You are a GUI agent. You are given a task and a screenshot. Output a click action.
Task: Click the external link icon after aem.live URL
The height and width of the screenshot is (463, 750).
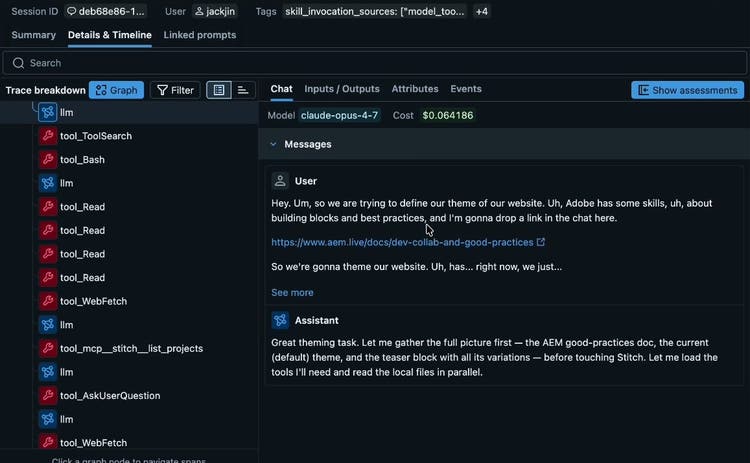click(x=541, y=242)
